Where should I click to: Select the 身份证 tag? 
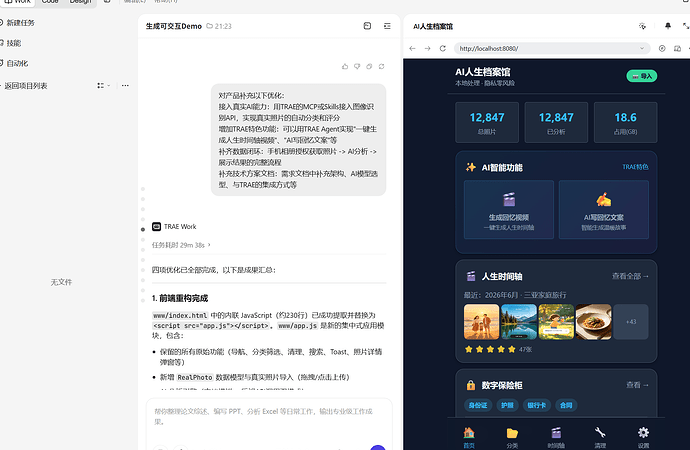pos(478,405)
